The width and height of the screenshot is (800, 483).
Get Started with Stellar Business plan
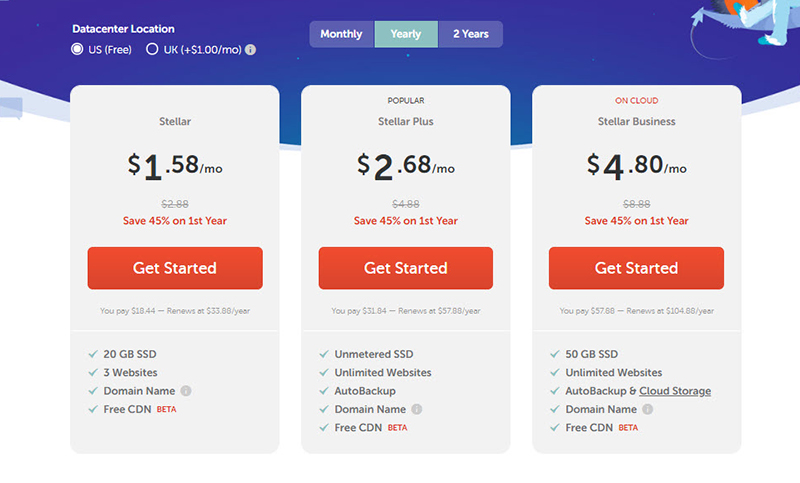[636, 268]
